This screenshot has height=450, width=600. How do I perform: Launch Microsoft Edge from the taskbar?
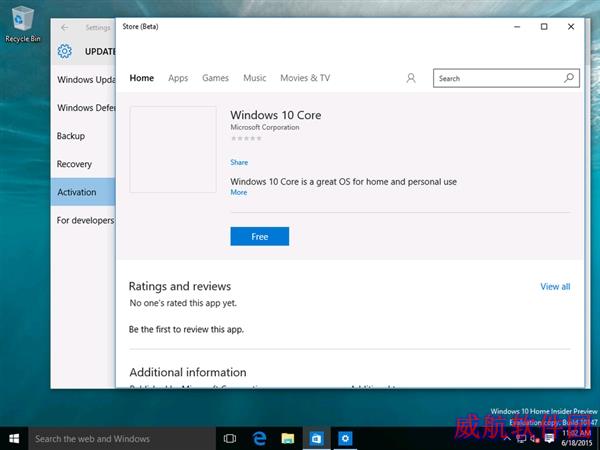coord(259,439)
